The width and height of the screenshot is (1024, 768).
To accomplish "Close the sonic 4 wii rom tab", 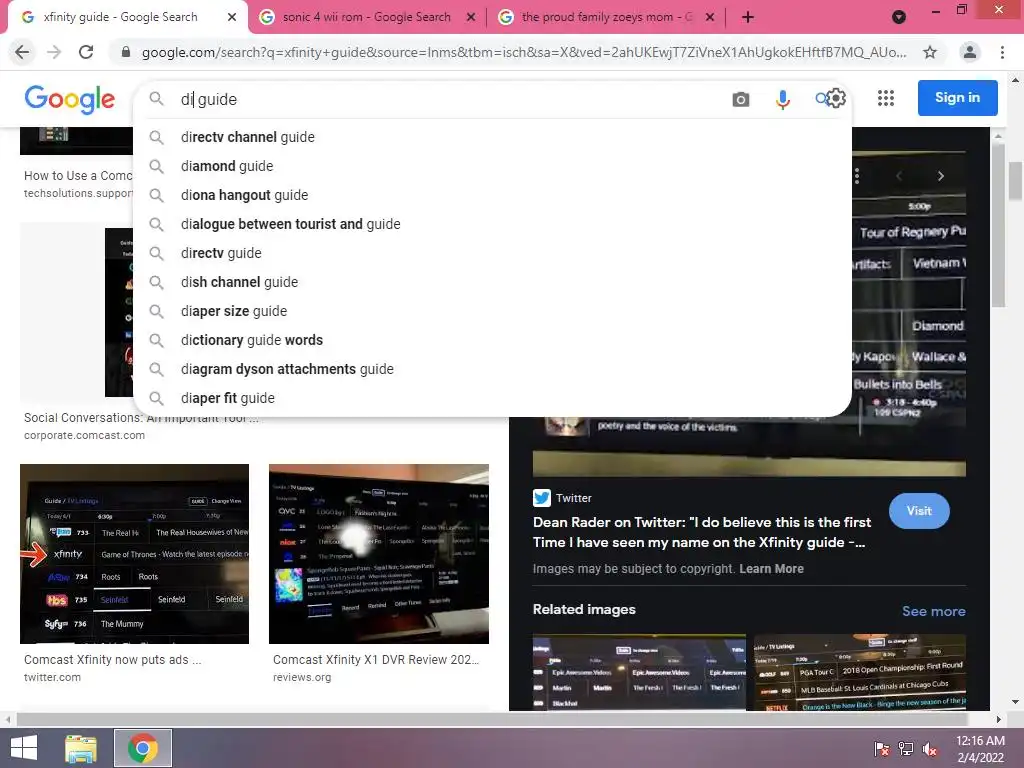I will 471,17.
